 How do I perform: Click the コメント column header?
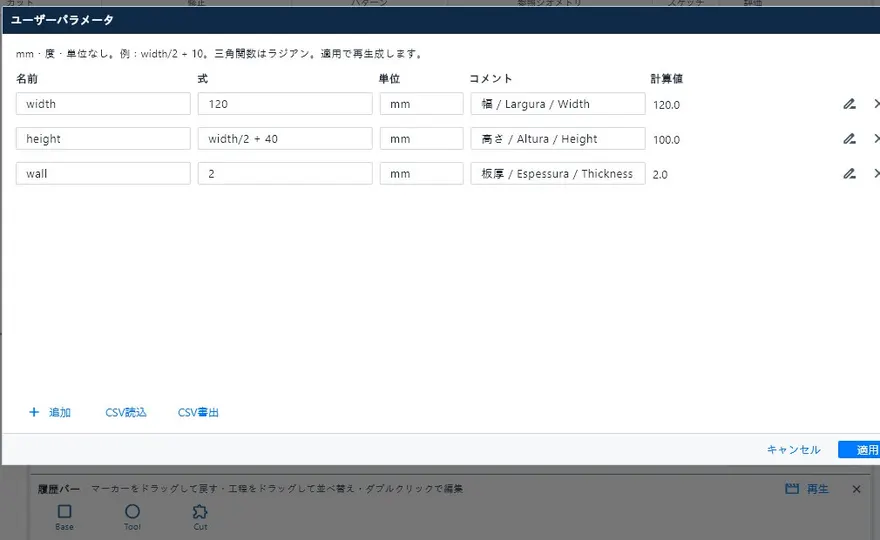[x=491, y=79]
